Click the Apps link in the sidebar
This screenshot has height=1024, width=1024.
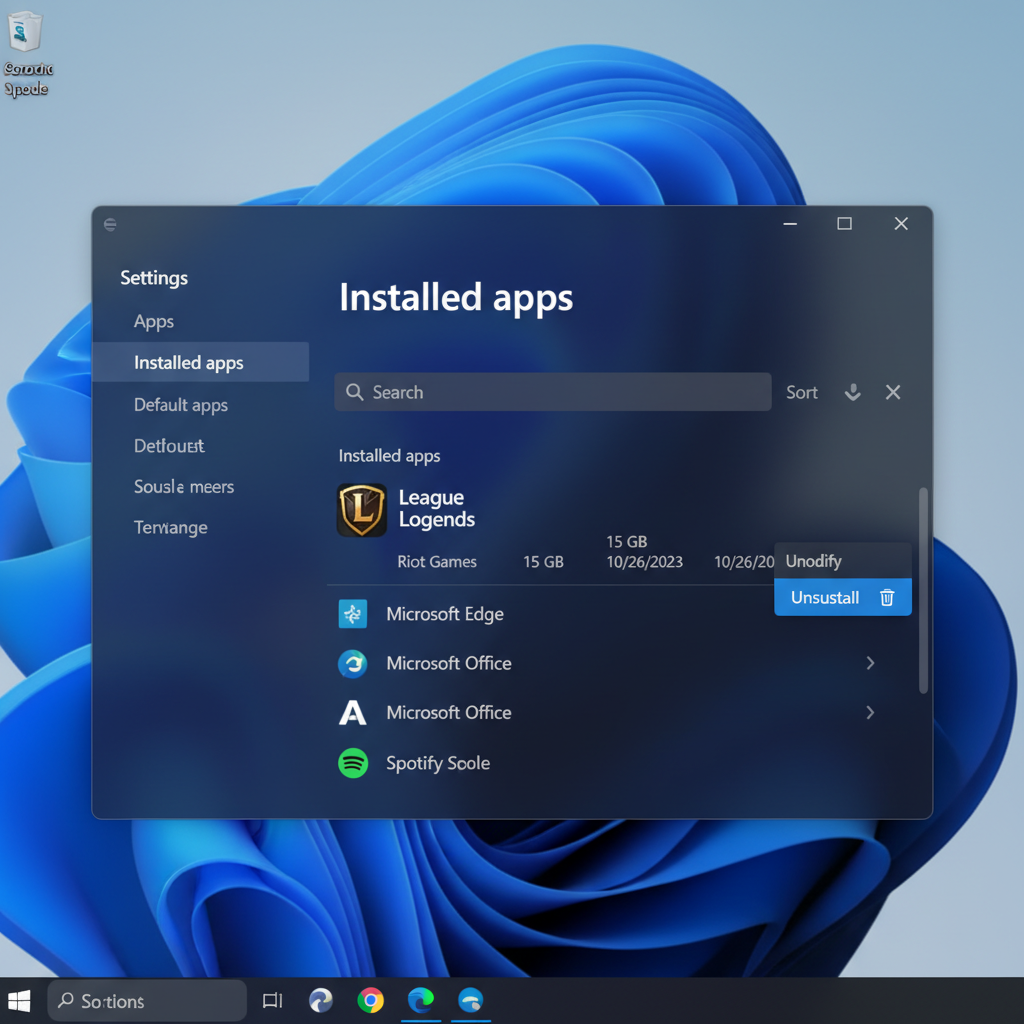[153, 321]
